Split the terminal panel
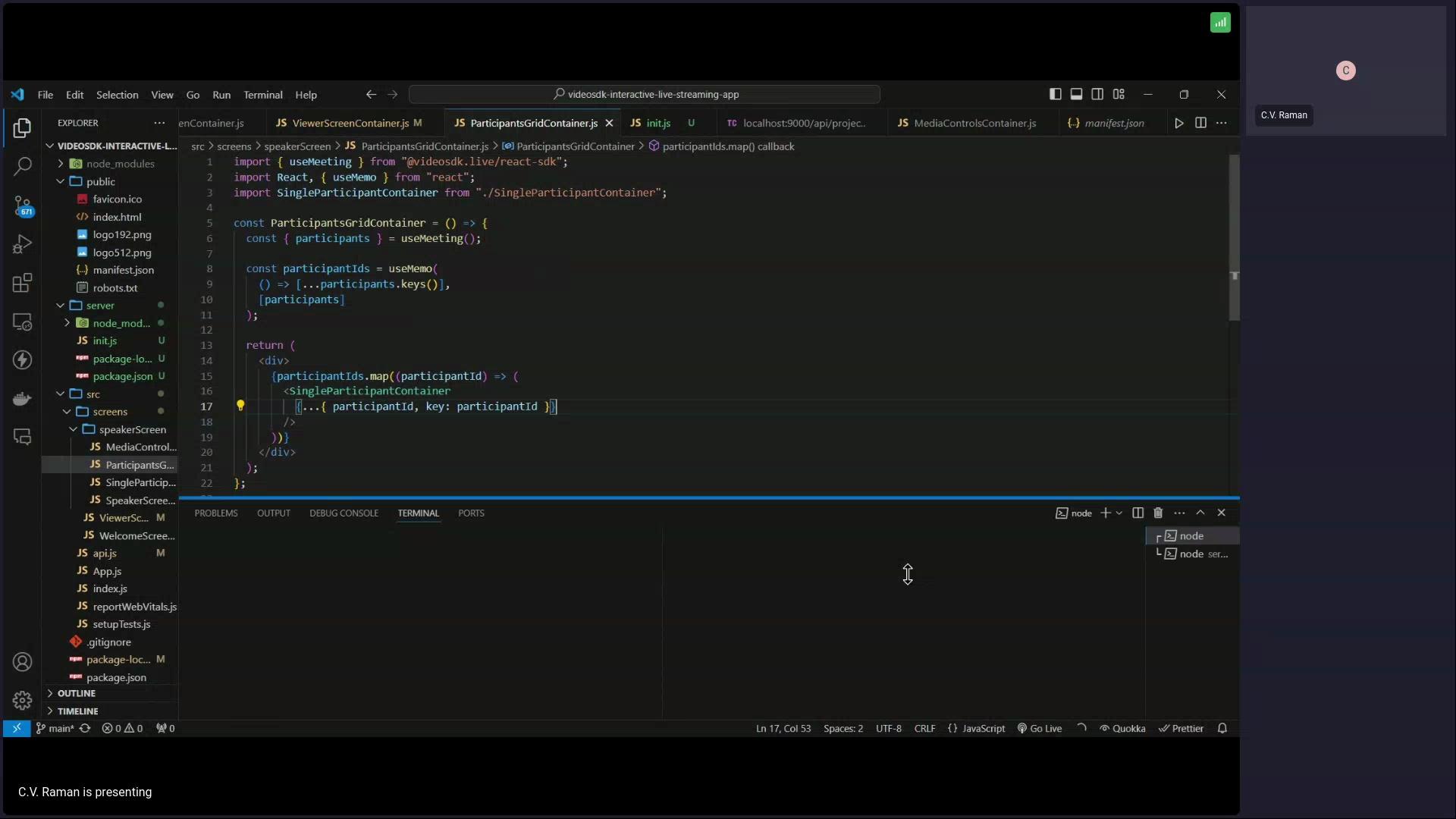 pyautogui.click(x=1137, y=513)
